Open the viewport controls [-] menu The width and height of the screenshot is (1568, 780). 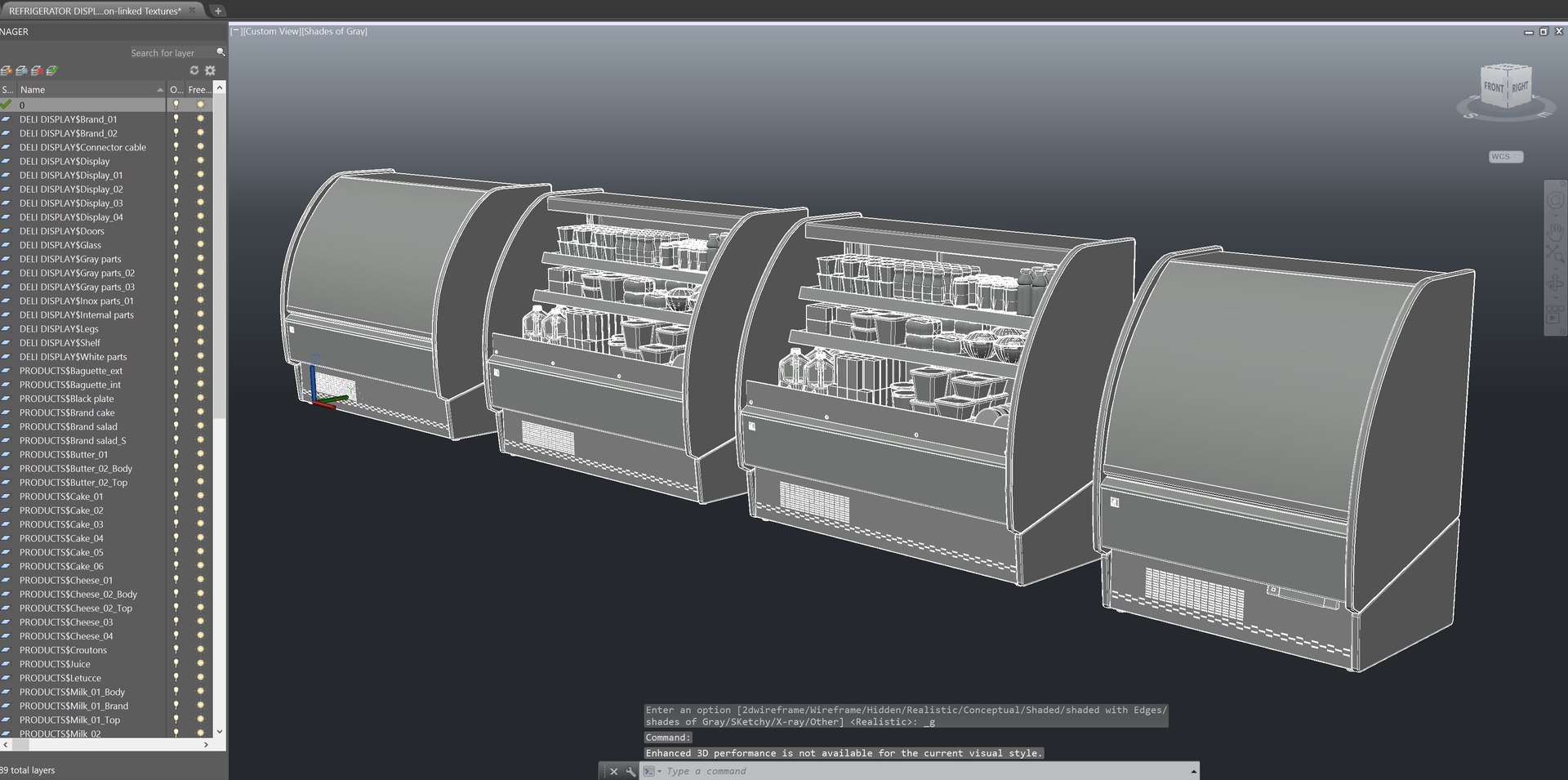point(236,31)
